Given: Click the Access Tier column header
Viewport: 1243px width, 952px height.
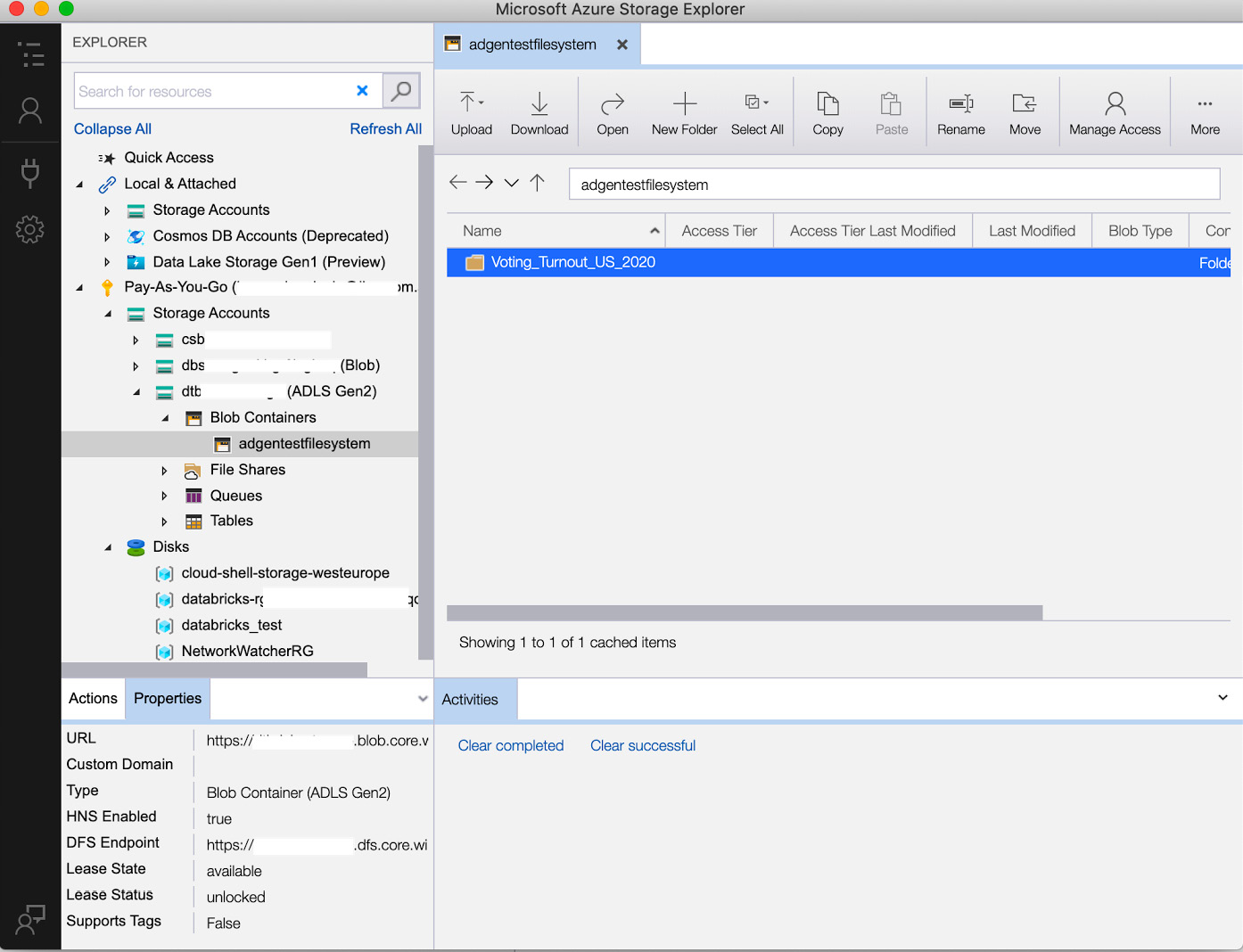Looking at the screenshot, I should (x=720, y=231).
